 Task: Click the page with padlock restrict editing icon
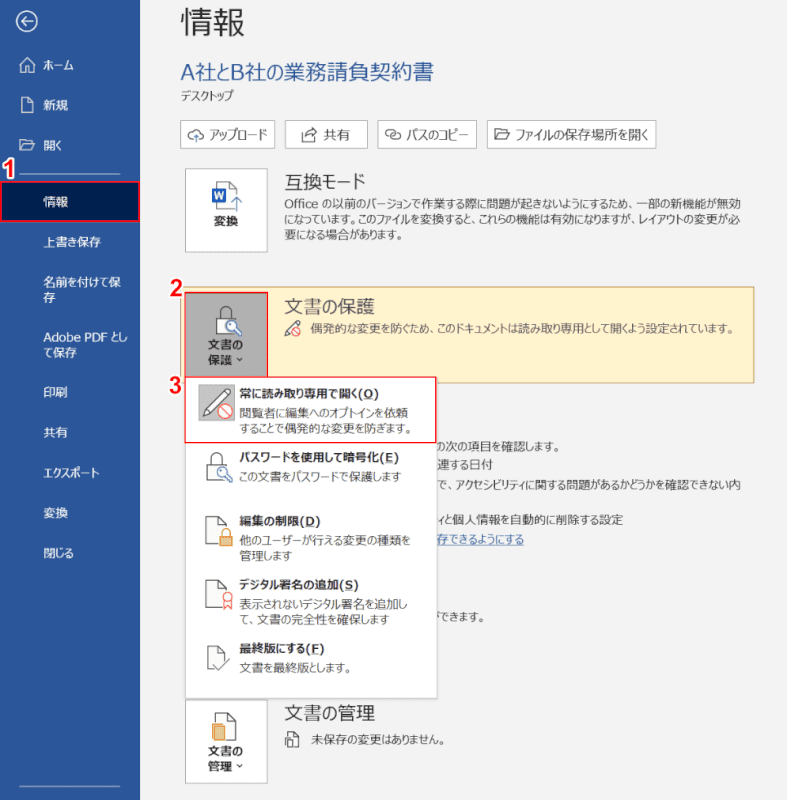tap(219, 531)
